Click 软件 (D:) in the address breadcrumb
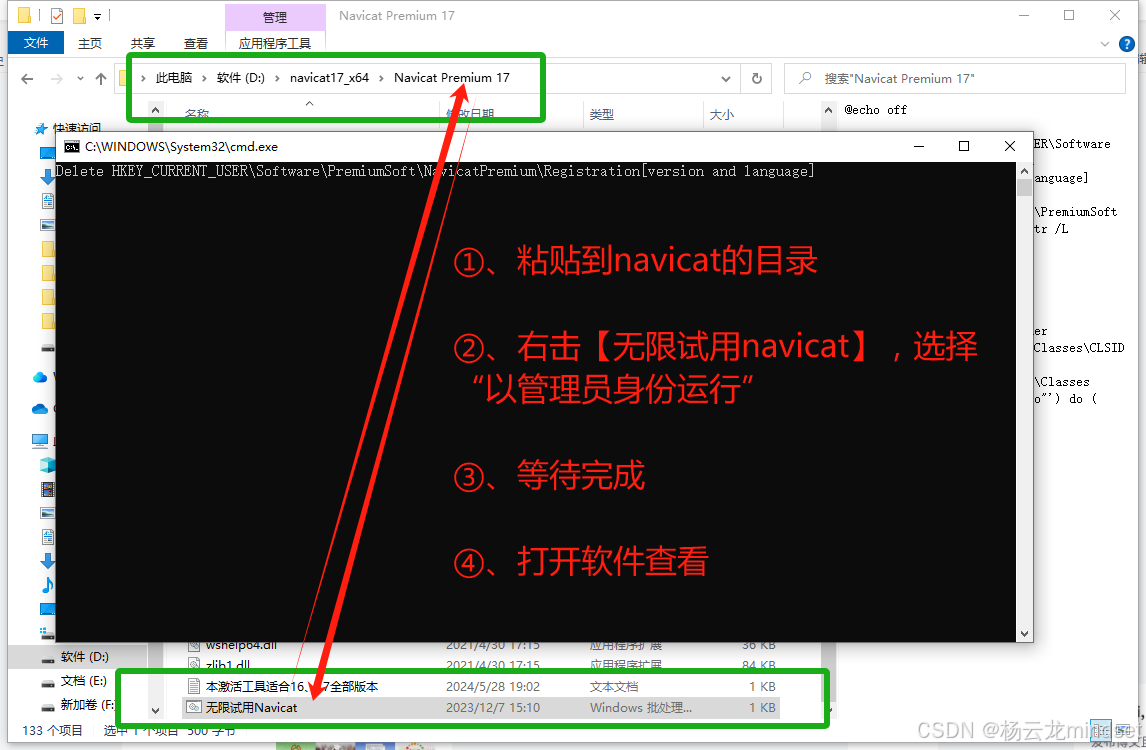The height and width of the screenshot is (750, 1146). click(240, 77)
